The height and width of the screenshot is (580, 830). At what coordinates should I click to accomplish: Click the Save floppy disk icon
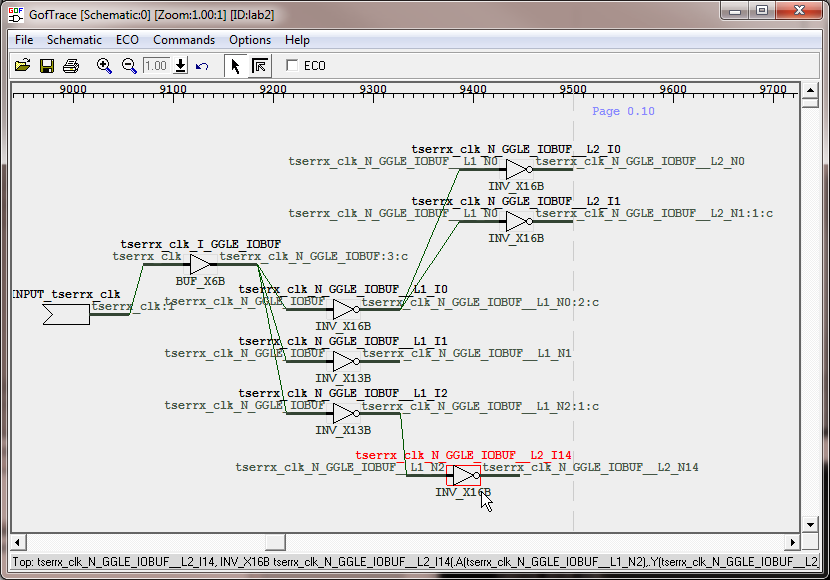[x=47, y=66]
